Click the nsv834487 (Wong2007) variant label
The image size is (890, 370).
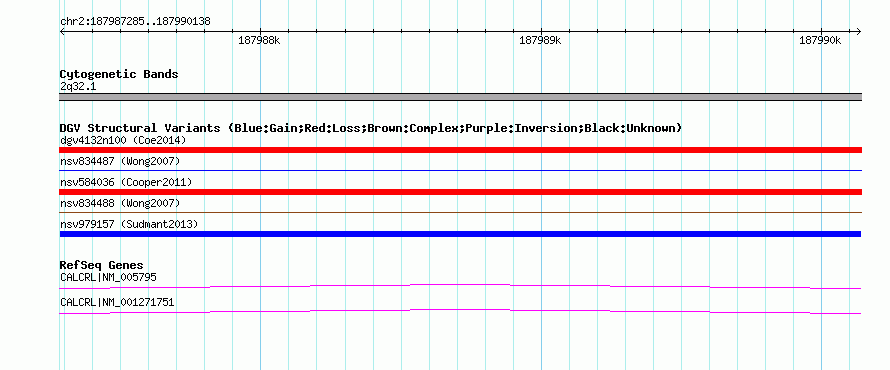pos(120,161)
